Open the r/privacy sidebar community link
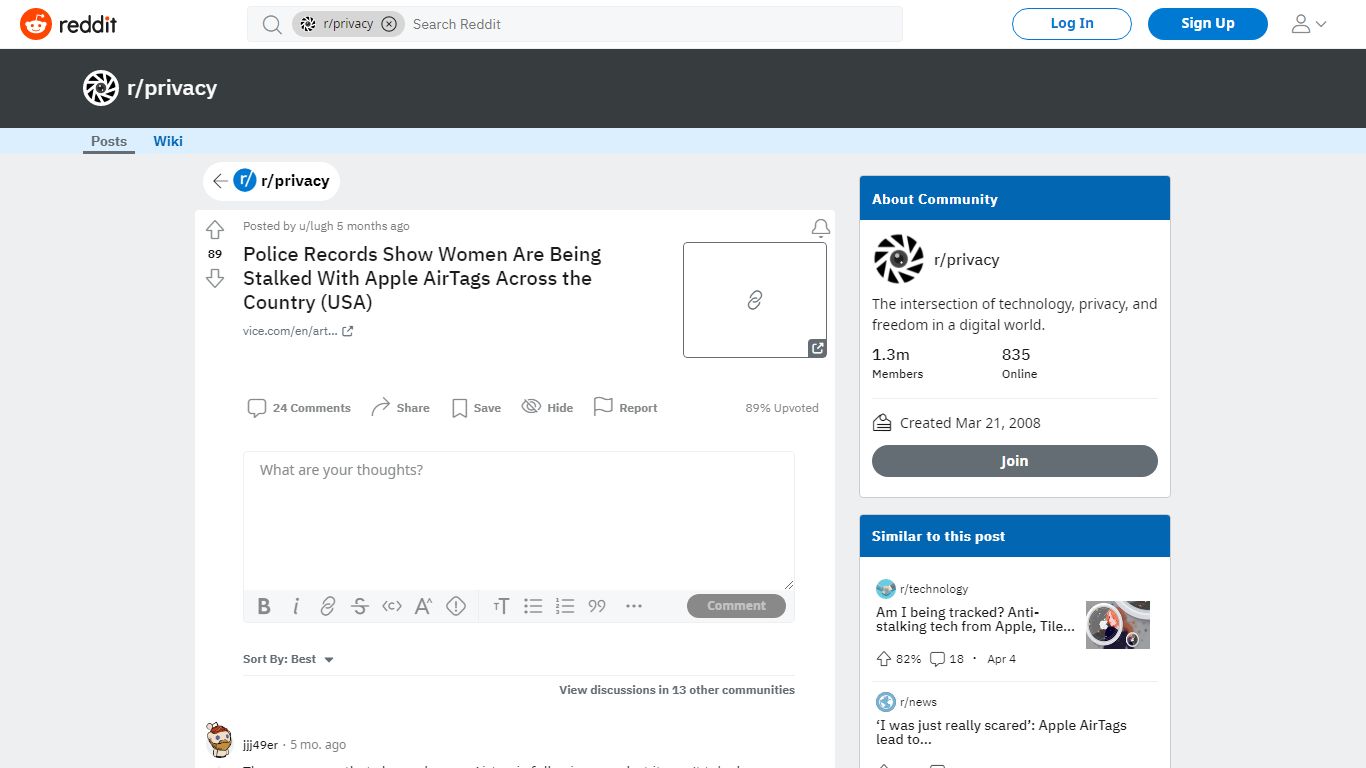Image resolution: width=1366 pixels, height=768 pixels. pos(966,260)
